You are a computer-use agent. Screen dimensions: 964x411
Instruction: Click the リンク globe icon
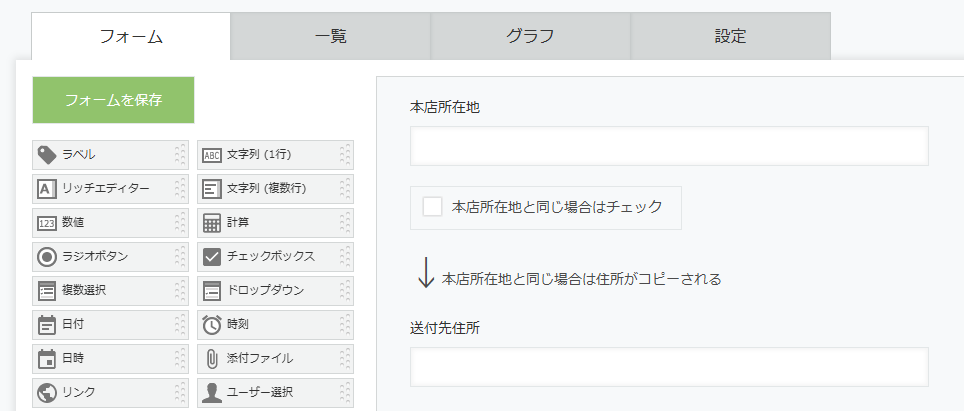pos(47,393)
